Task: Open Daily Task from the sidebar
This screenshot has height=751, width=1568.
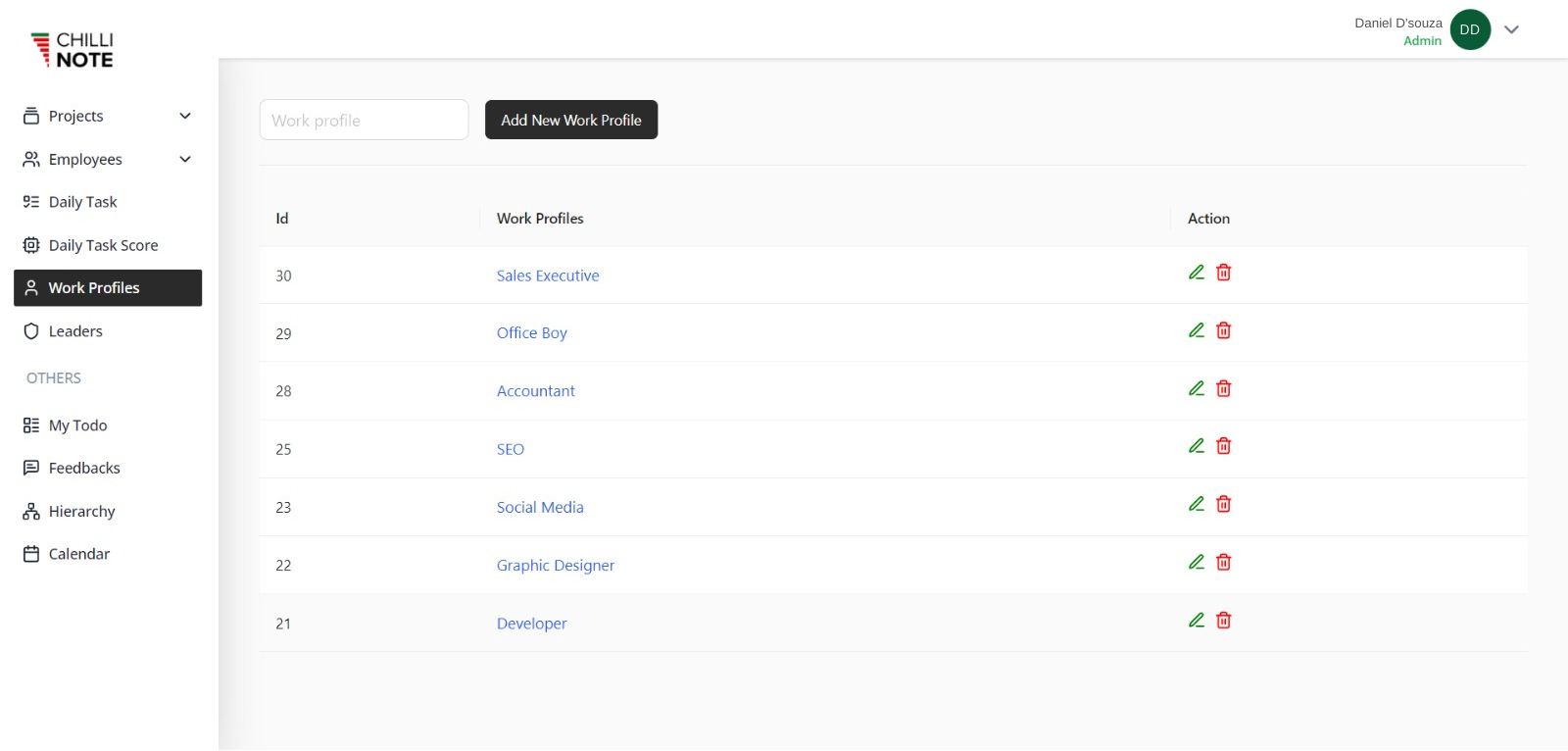Action: 82,202
